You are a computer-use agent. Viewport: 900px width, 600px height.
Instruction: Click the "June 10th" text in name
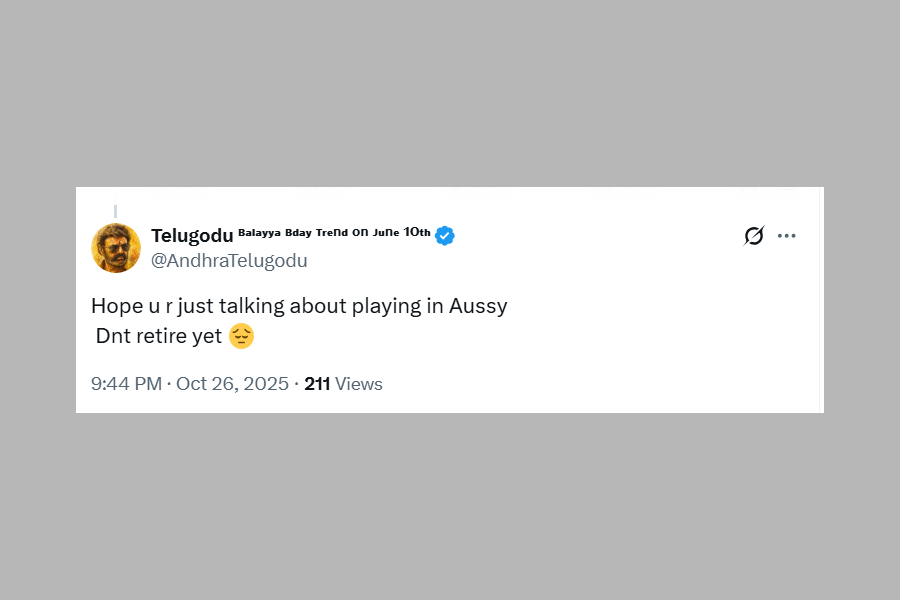402,232
